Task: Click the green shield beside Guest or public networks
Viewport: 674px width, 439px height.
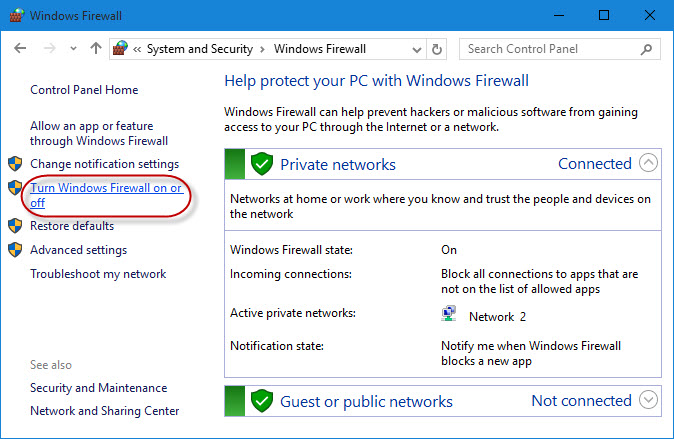Action: click(262, 402)
